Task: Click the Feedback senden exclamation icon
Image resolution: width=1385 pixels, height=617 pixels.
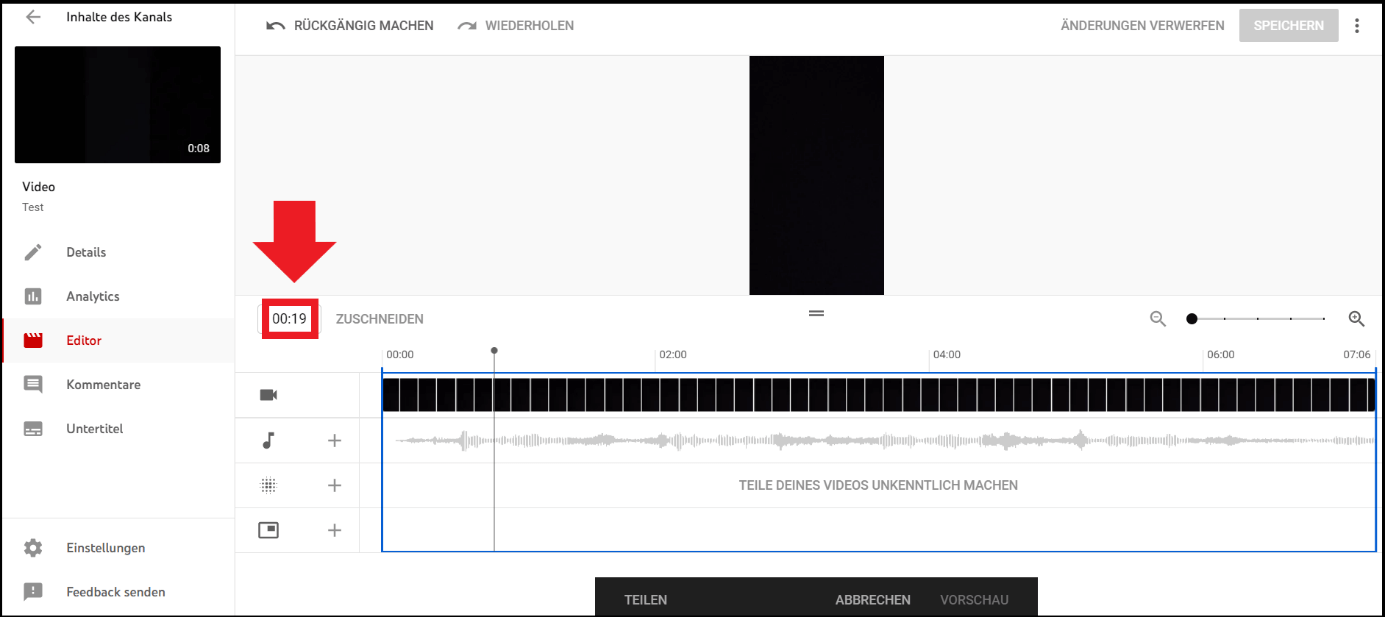Action: coord(33,592)
